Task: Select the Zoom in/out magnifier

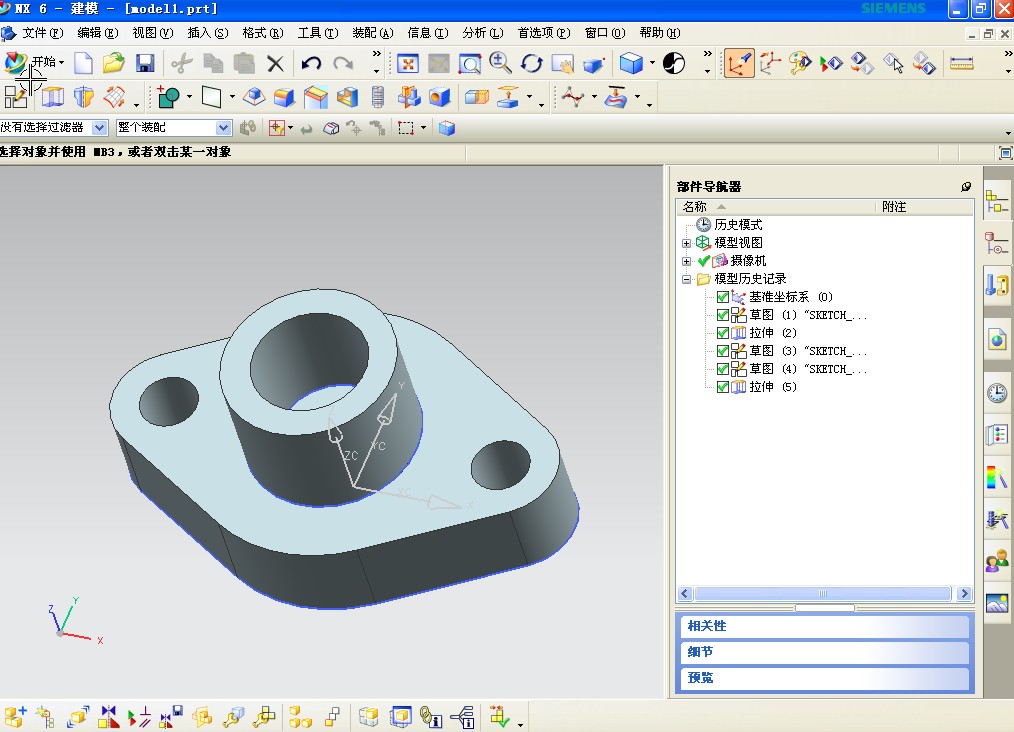Action: (501, 63)
